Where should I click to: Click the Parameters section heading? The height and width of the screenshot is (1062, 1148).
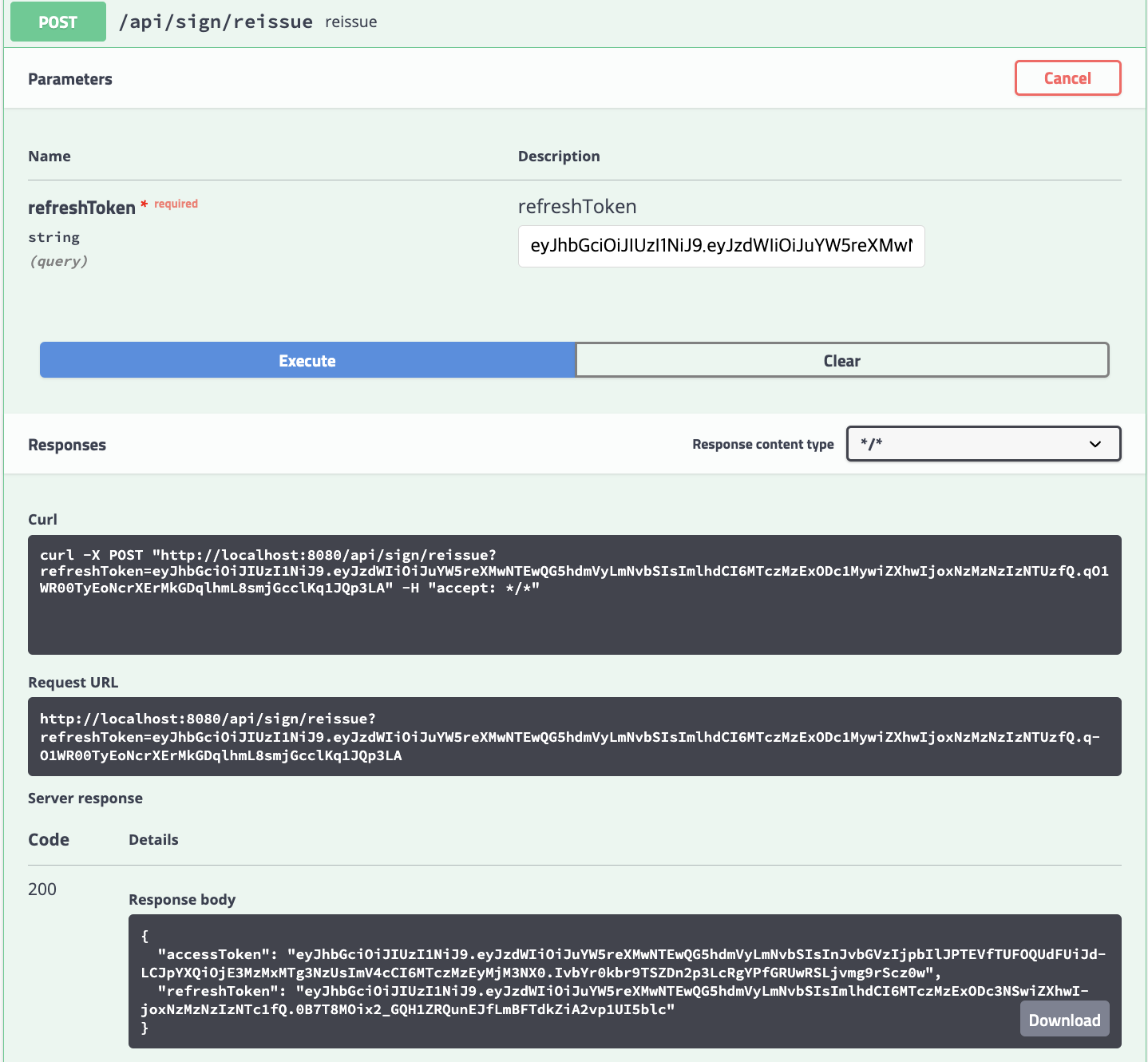tap(70, 79)
